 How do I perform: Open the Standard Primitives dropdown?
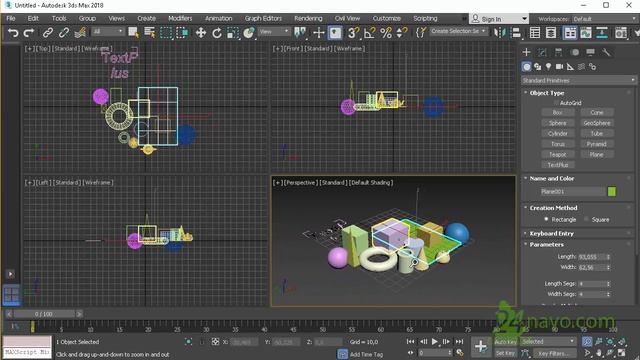point(579,80)
